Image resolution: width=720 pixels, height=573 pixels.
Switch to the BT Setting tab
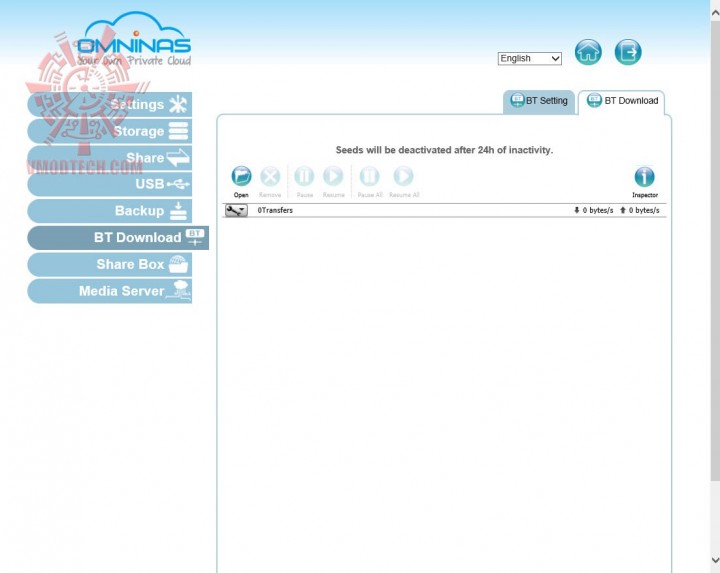click(x=539, y=101)
